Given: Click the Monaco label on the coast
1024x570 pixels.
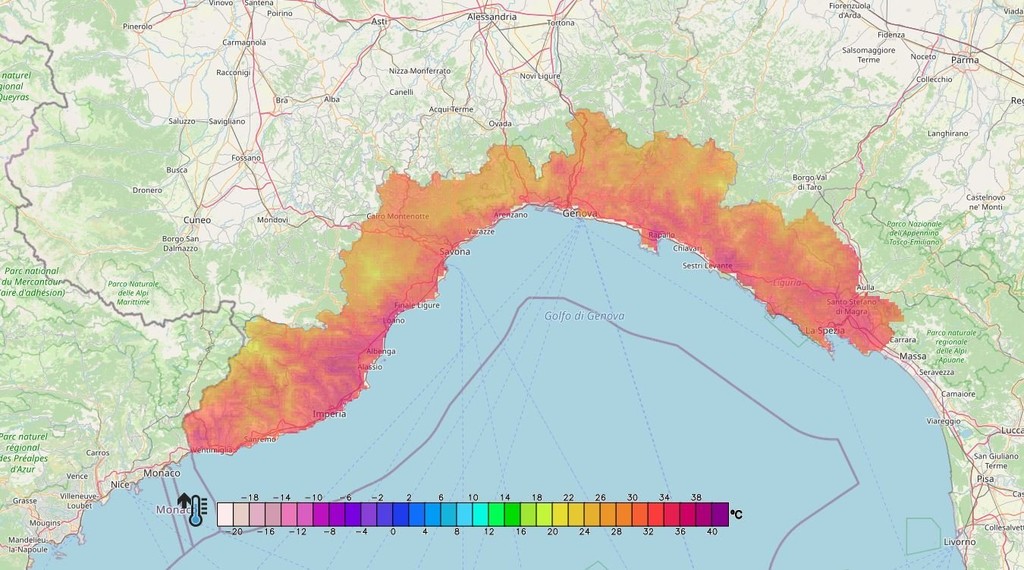Looking at the screenshot, I should coord(162,472).
